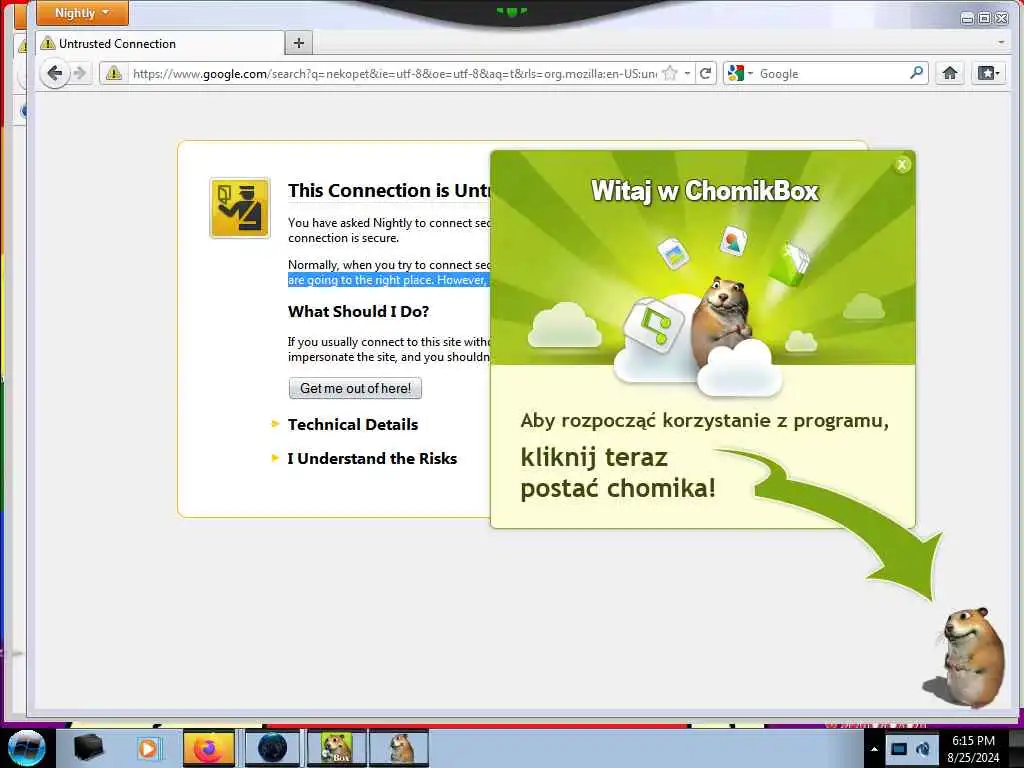Image resolution: width=1024 pixels, height=768 pixels.
Task: Show hidden system tray icons
Action: [874, 749]
